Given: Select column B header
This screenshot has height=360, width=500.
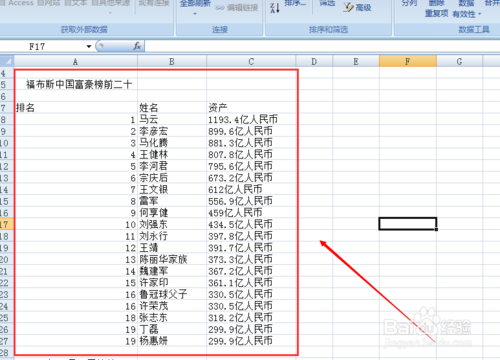Looking at the screenshot, I should click(x=172, y=61).
